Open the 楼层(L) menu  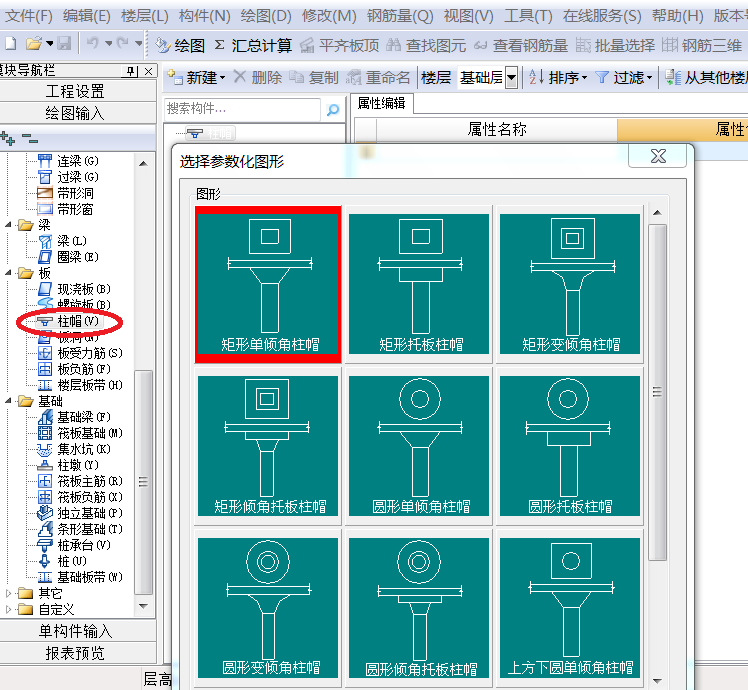point(145,16)
